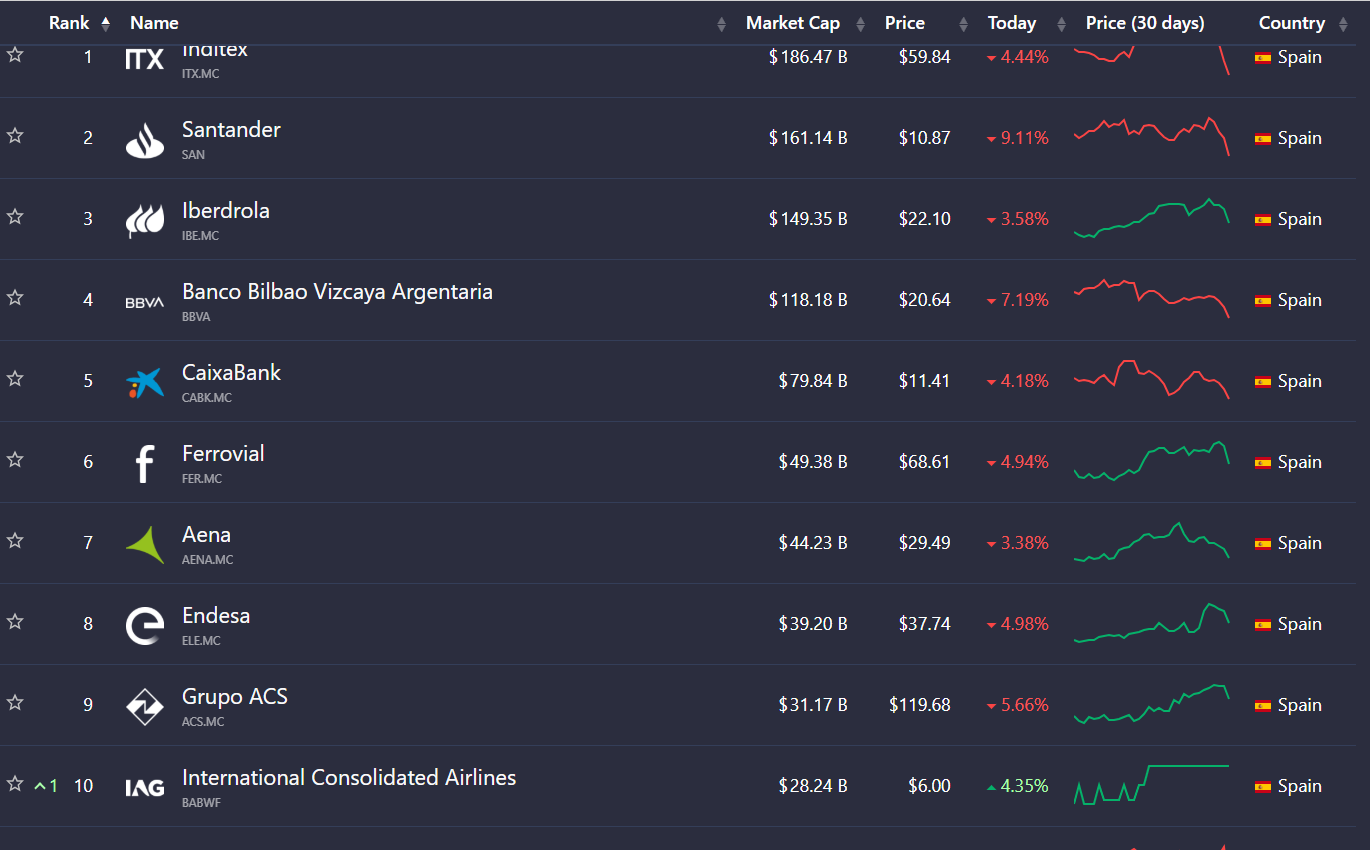Open International Consolidated Airlines company page

(x=349, y=778)
